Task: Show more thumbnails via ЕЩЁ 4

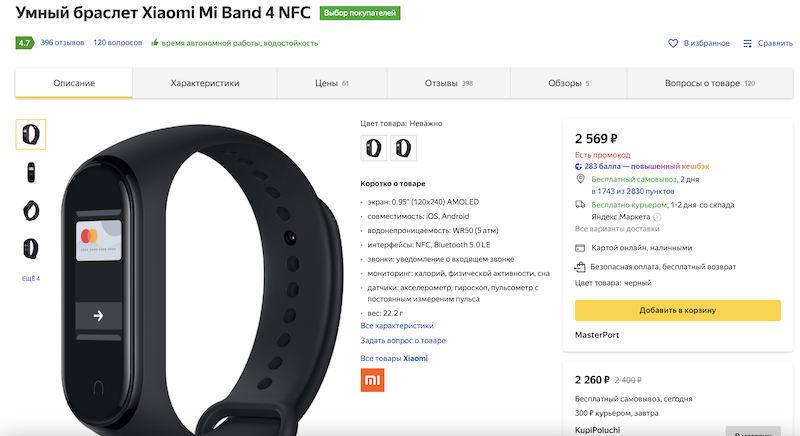Action: 31,277
